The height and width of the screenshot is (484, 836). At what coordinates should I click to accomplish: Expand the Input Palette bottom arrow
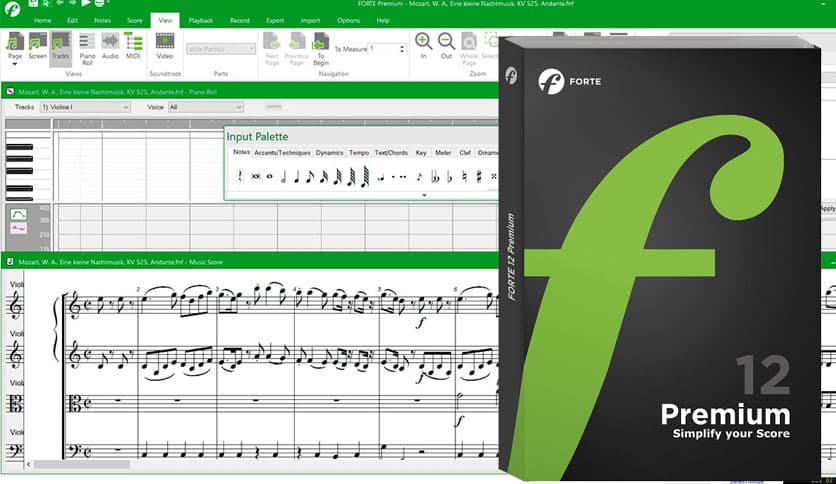[x=424, y=196]
